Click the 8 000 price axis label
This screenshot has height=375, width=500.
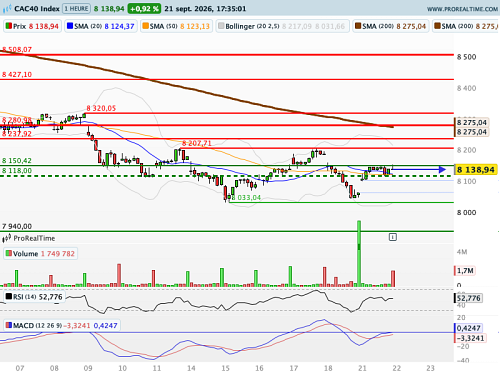coord(467,213)
